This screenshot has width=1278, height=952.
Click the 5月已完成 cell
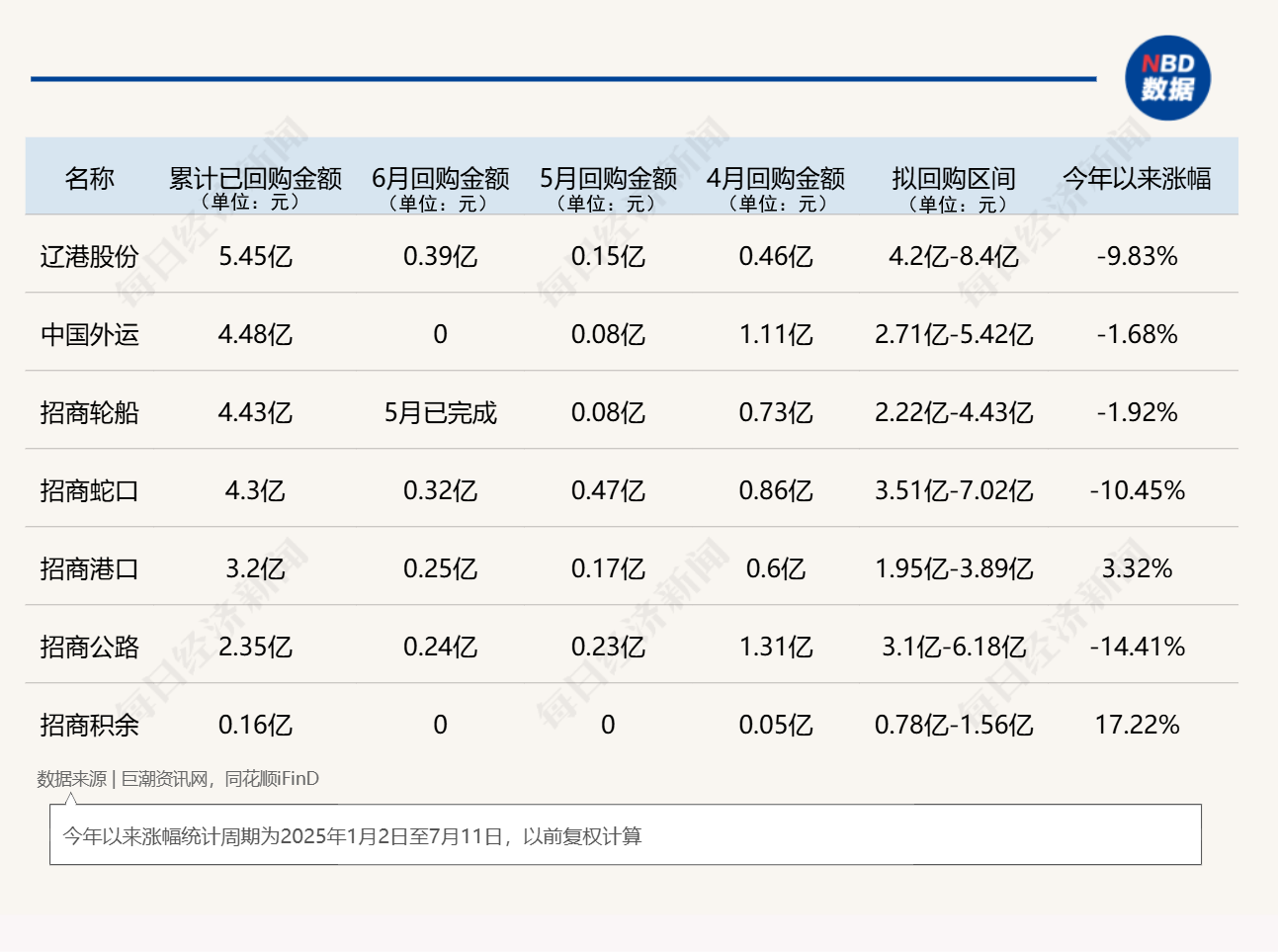[x=440, y=413]
